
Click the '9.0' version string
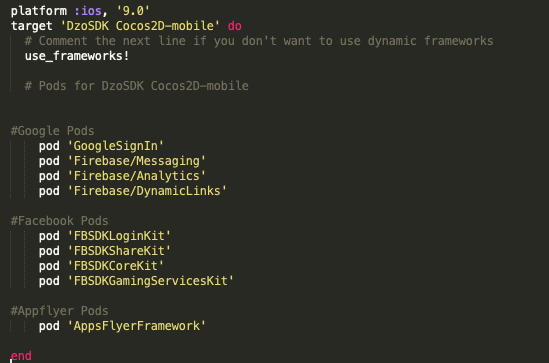tap(133, 11)
